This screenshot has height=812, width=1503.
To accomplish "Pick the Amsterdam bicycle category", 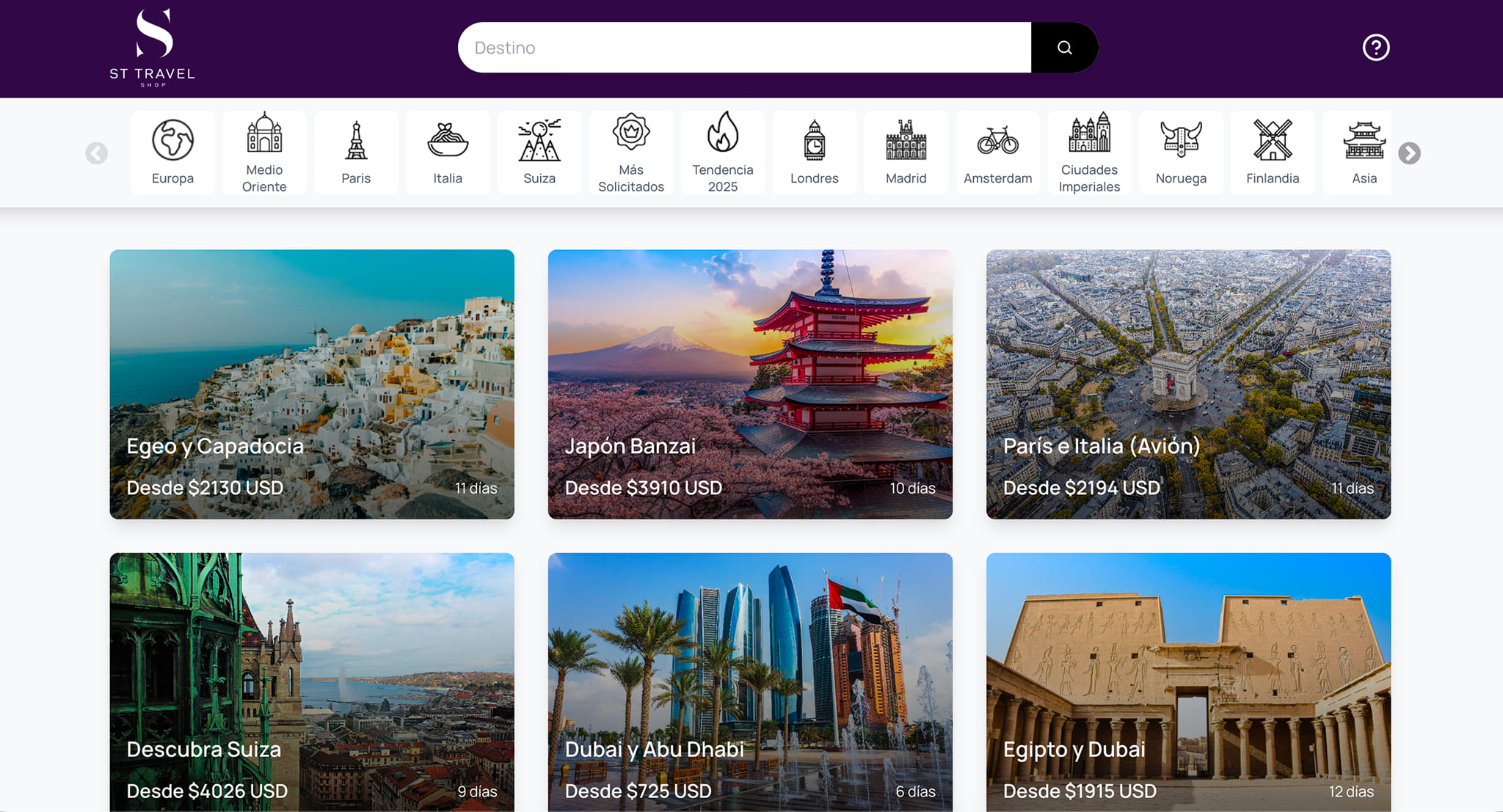I will click(997, 153).
